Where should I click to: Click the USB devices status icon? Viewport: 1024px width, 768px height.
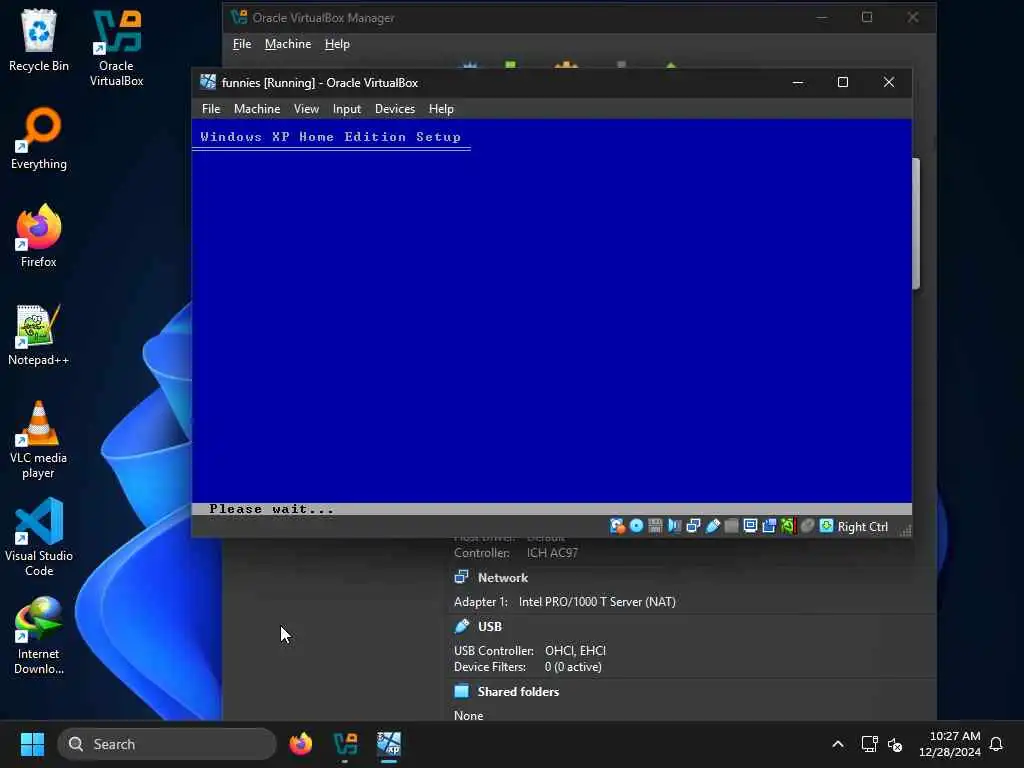pyautogui.click(x=712, y=526)
